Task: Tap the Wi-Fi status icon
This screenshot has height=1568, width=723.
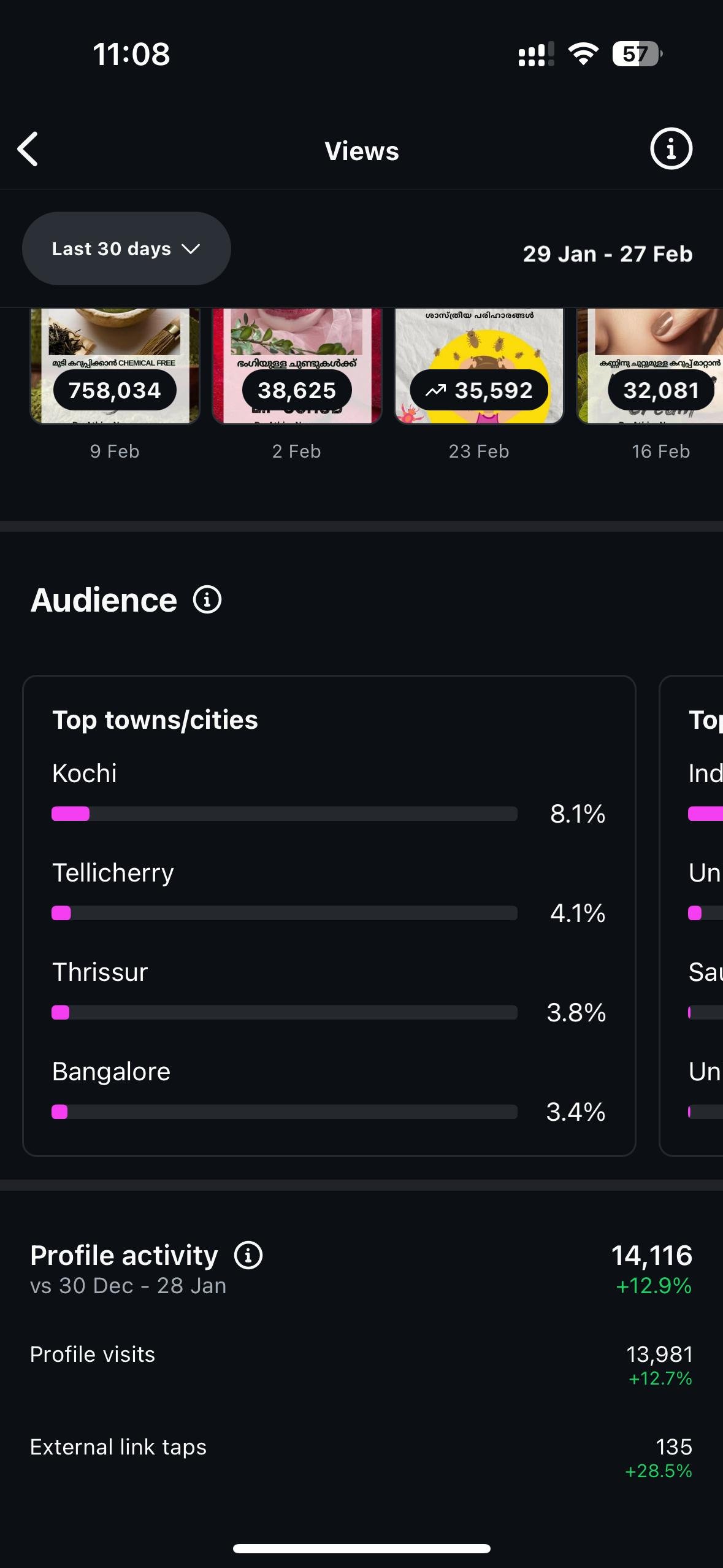Action: (583, 54)
